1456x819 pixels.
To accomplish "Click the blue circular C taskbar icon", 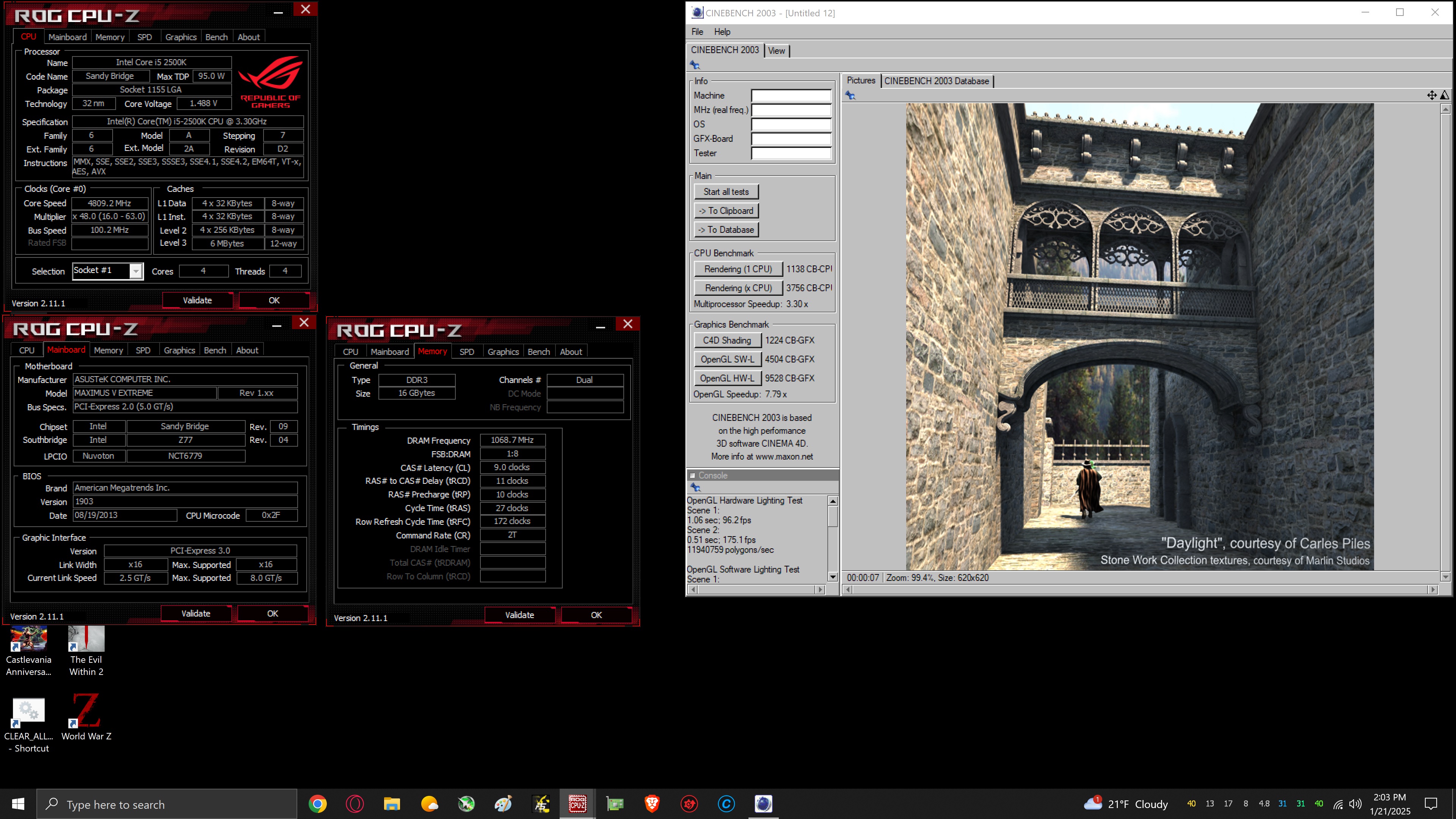I will [x=726, y=804].
